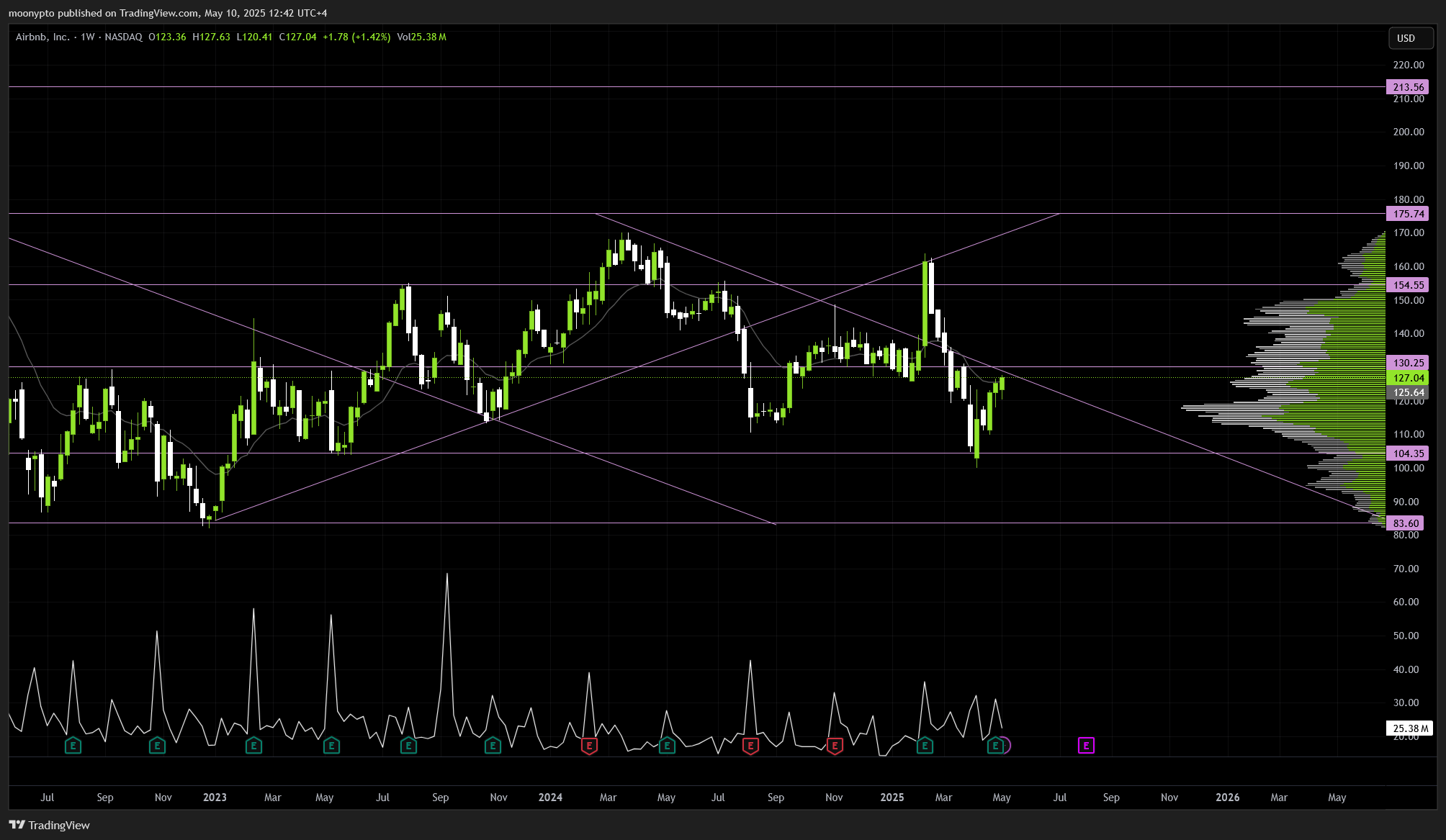
Task: Select the green earnings marker at May 2023
Action: [x=331, y=746]
